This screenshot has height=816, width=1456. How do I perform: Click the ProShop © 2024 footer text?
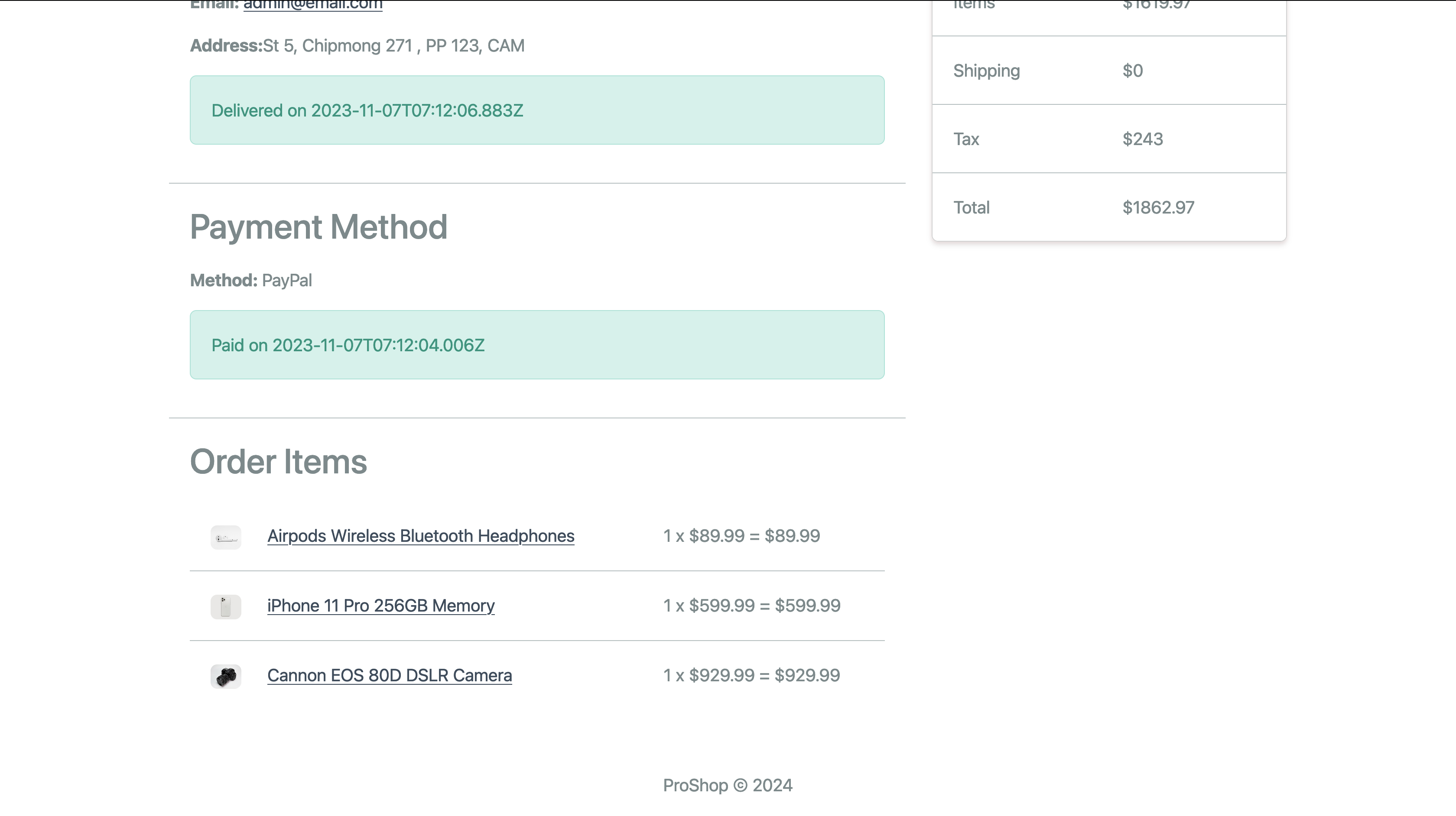point(728,786)
